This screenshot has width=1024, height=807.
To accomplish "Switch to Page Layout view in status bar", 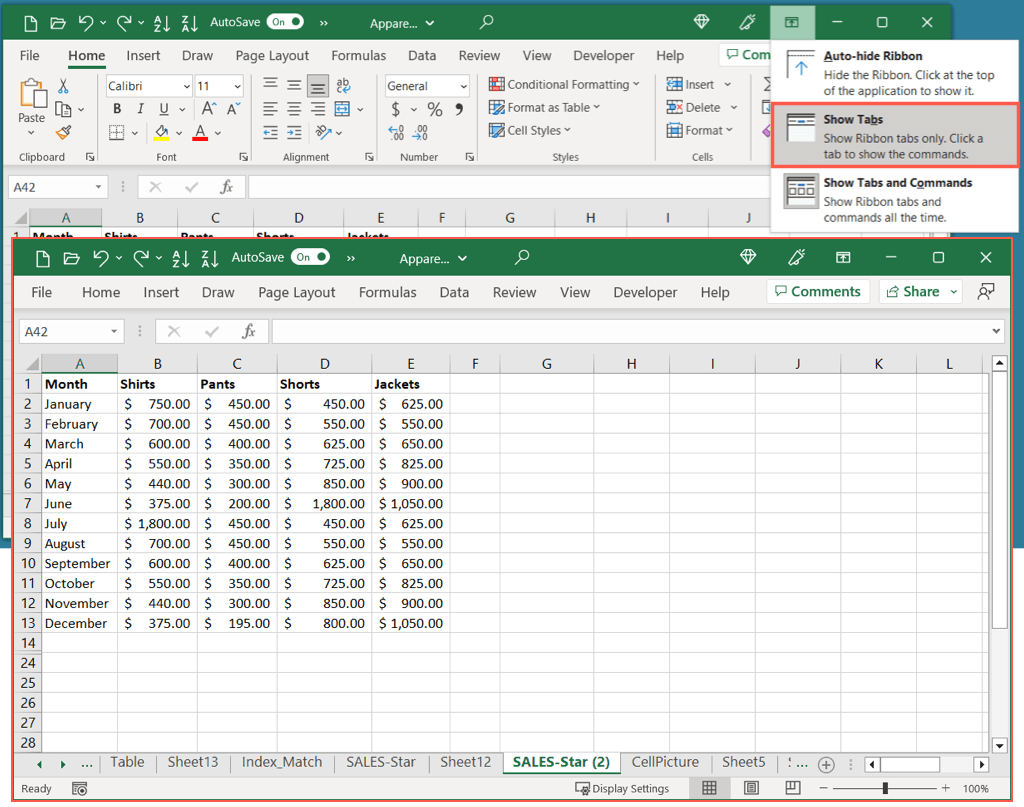I will click(x=751, y=788).
